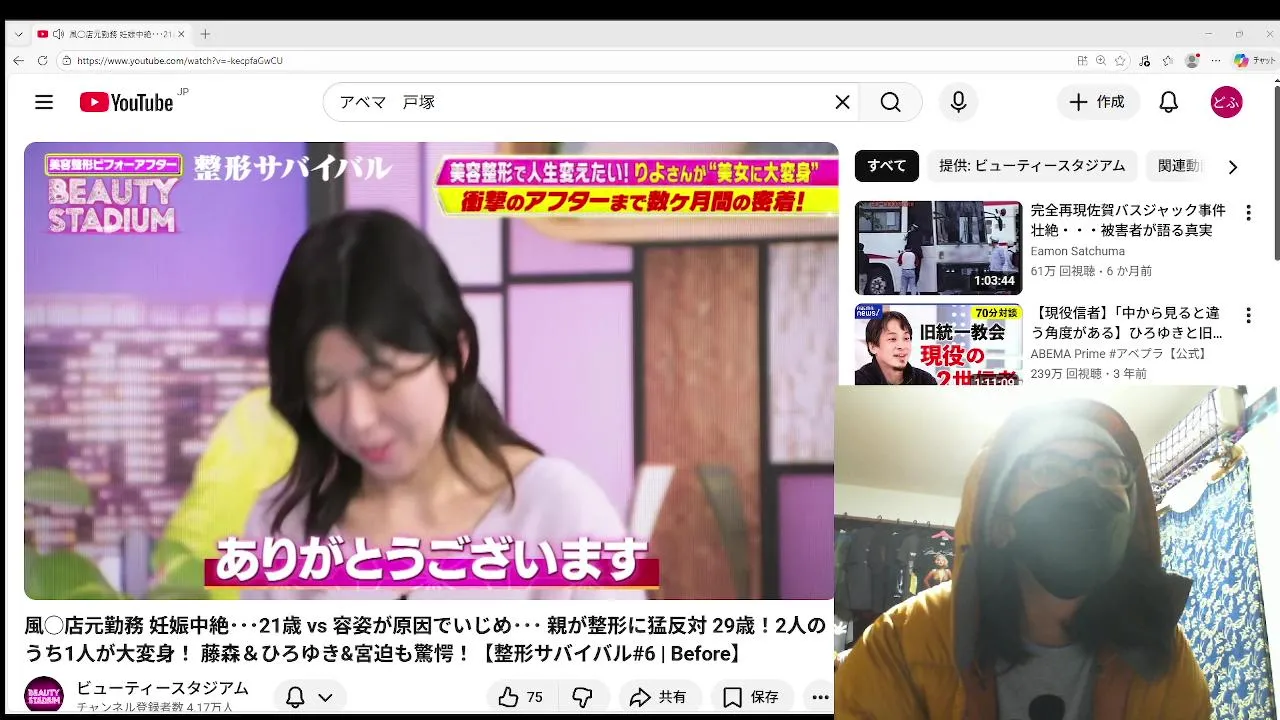Visit the Eamon Satchuma channel
The height and width of the screenshot is (720, 1280).
(x=1077, y=251)
